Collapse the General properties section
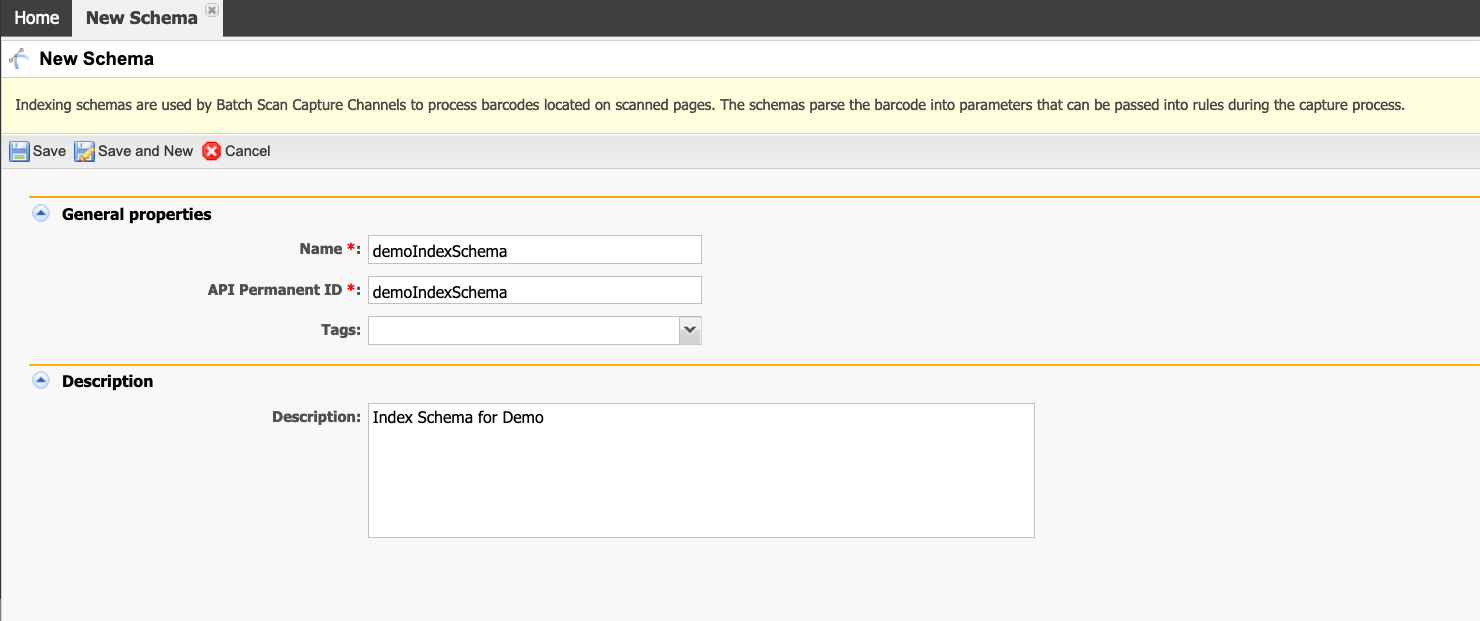1480x621 pixels. click(x=41, y=213)
